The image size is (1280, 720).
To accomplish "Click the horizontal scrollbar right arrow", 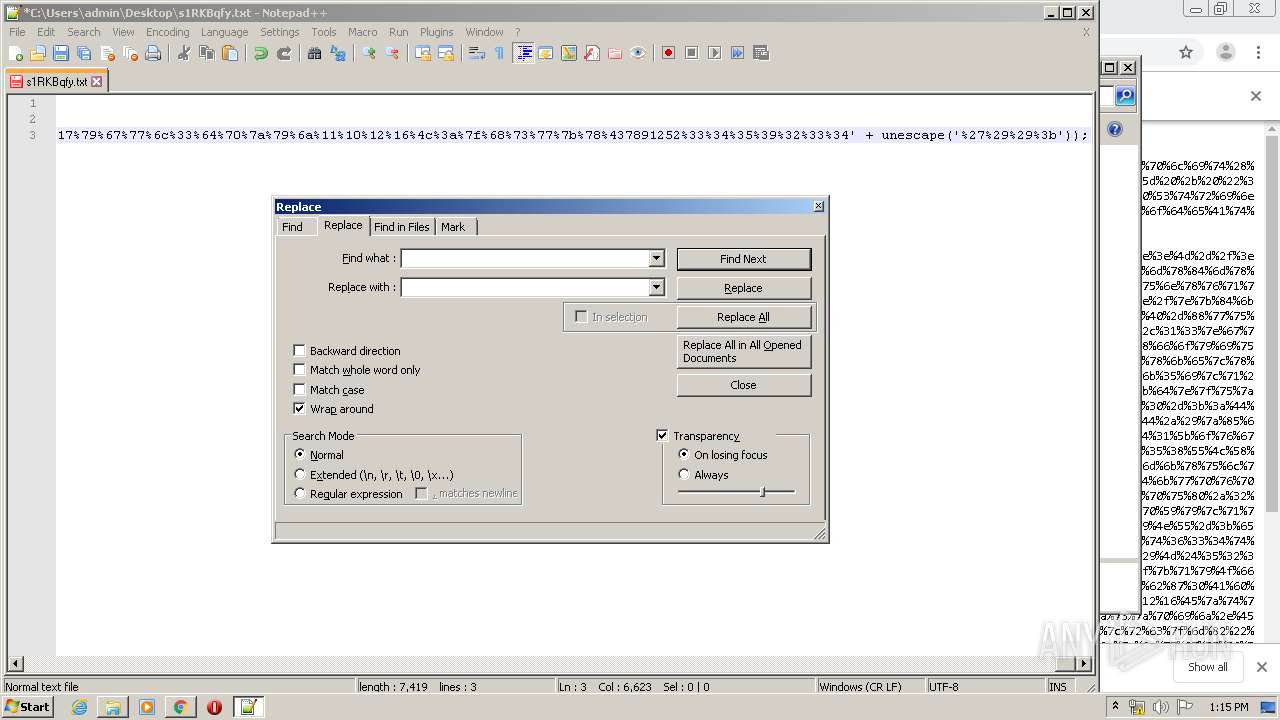I will point(1085,663).
